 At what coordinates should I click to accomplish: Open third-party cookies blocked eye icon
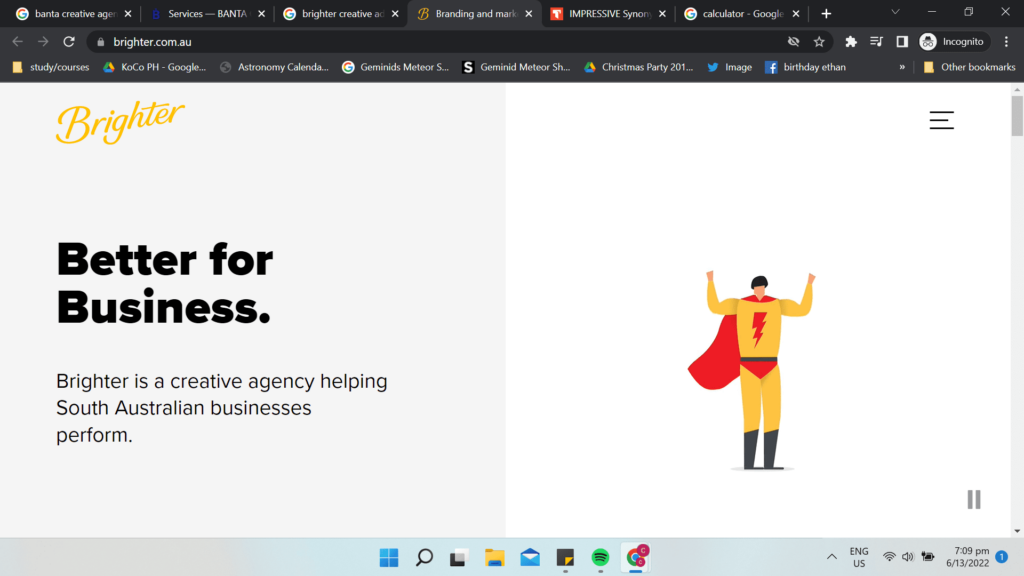coord(793,42)
